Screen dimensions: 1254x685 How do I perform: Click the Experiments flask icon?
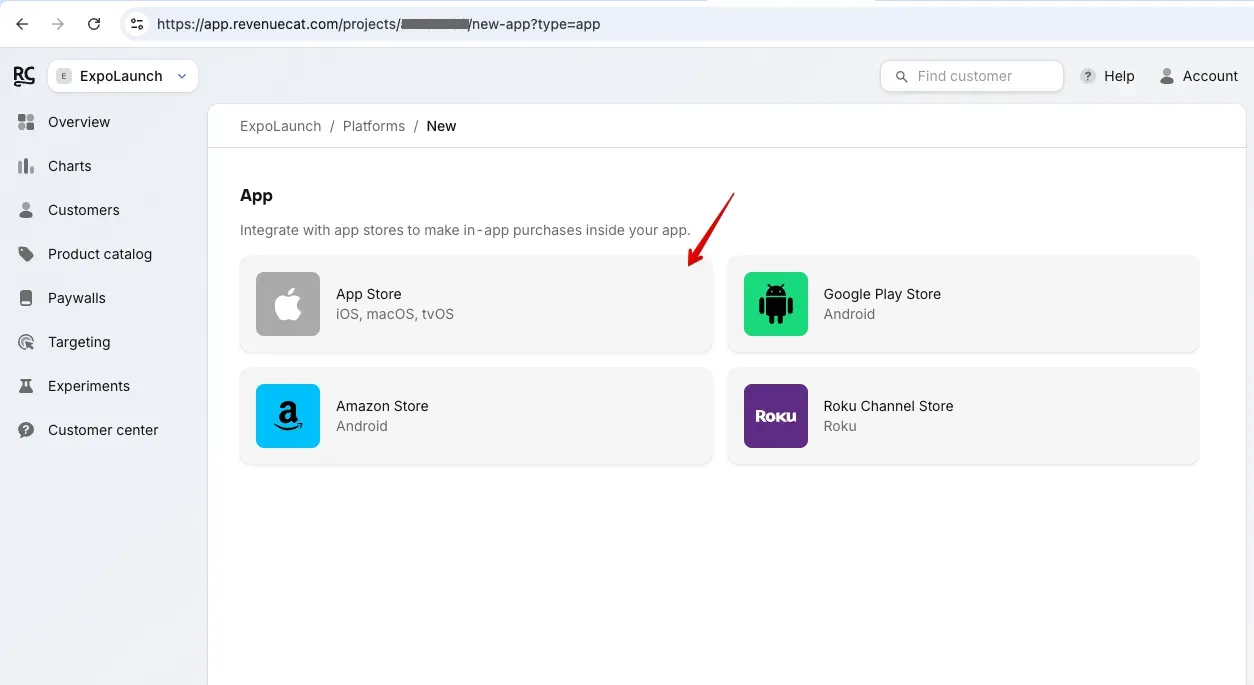pyautogui.click(x=27, y=386)
